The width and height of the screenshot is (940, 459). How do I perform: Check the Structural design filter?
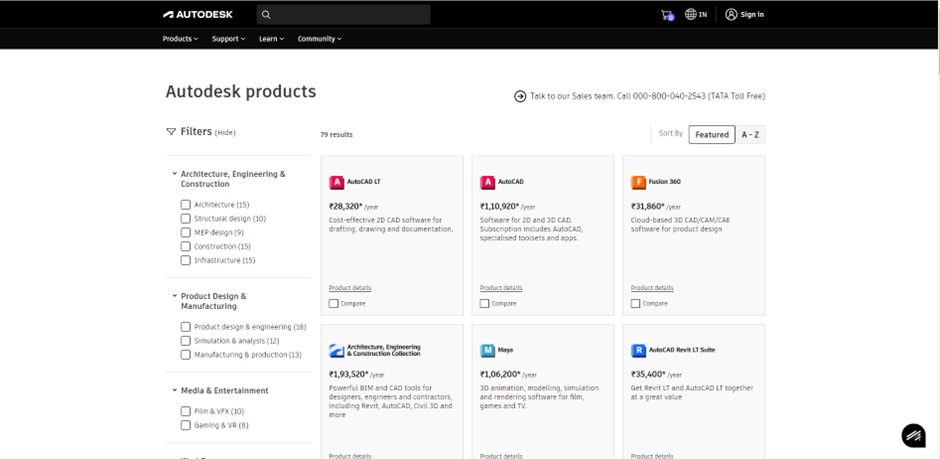185,219
